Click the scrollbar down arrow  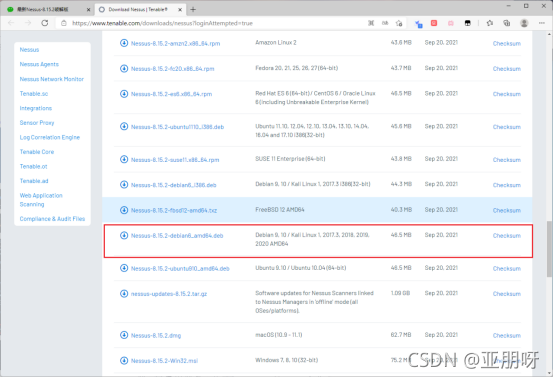click(x=549, y=373)
